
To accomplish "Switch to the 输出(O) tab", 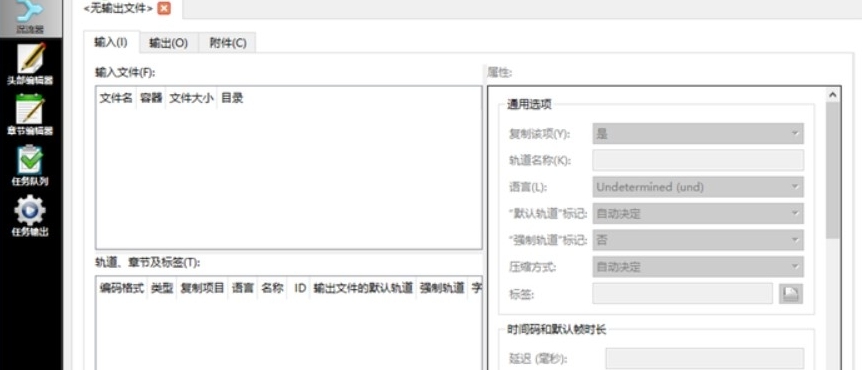I will tap(169, 43).
